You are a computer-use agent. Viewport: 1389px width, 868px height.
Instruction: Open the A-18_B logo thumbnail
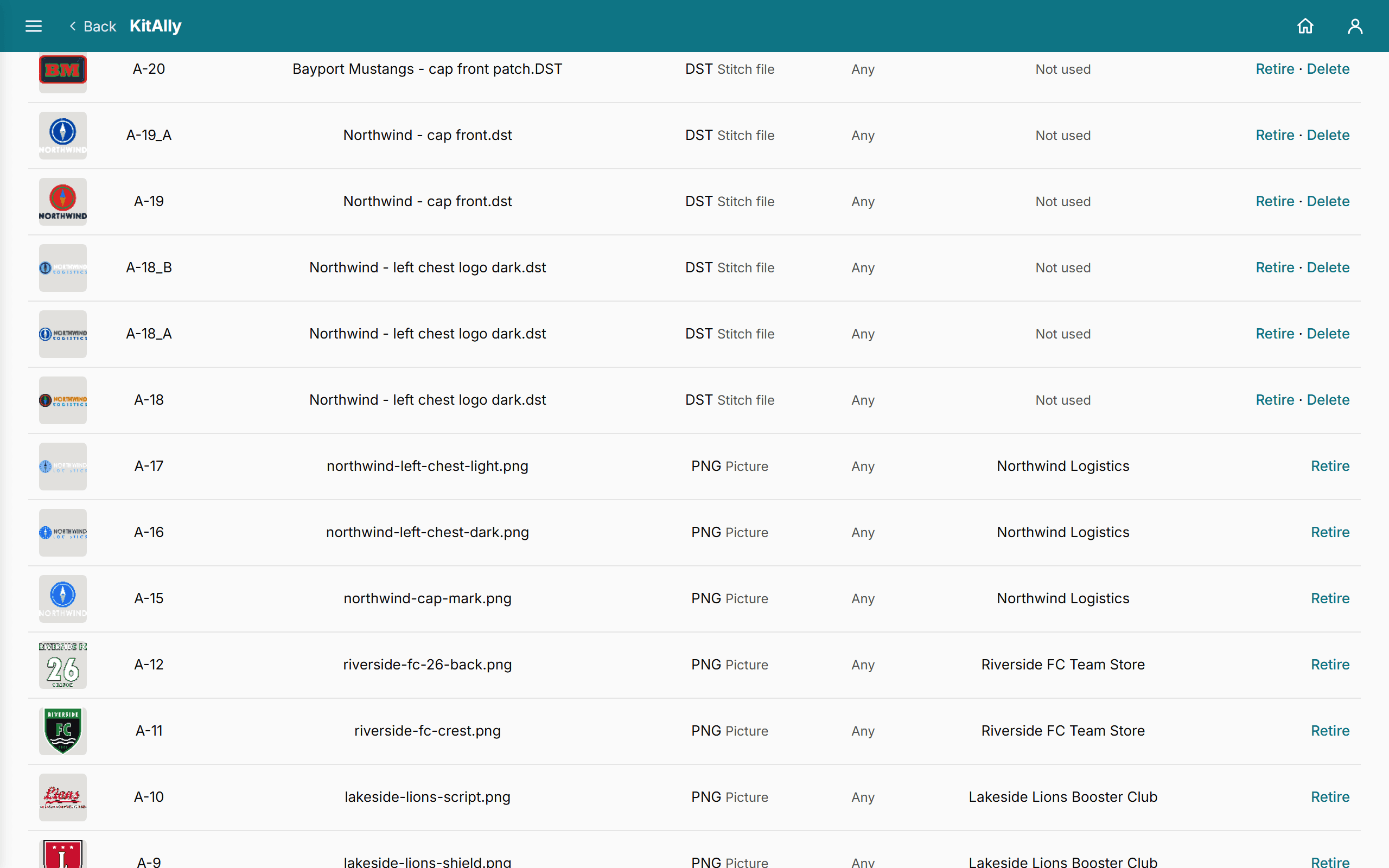pyautogui.click(x=62, y=268)
